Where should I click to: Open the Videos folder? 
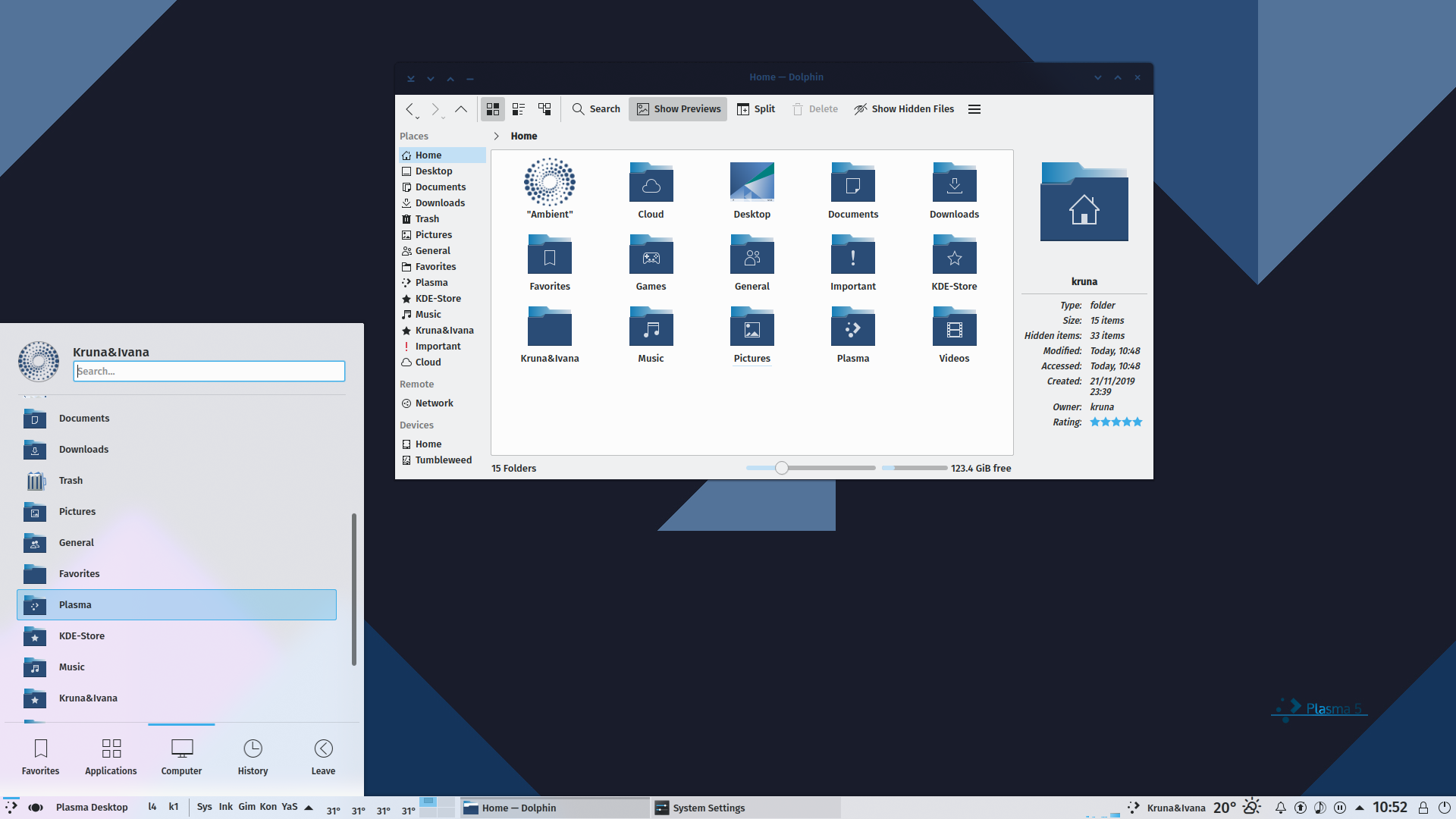[x=954, y=334]
